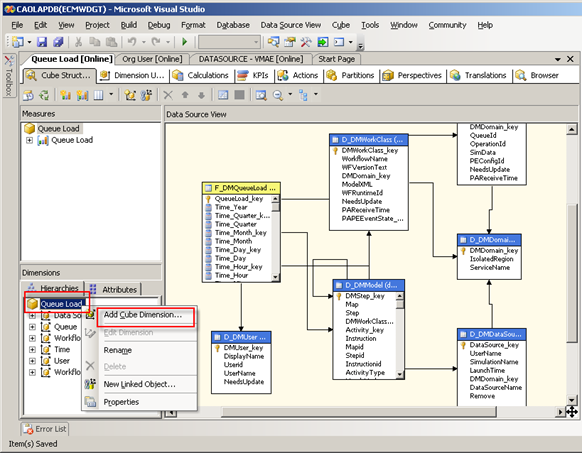Choose Rename in the context menu
This screenshot has width=582, height=453.
[118, 350]
